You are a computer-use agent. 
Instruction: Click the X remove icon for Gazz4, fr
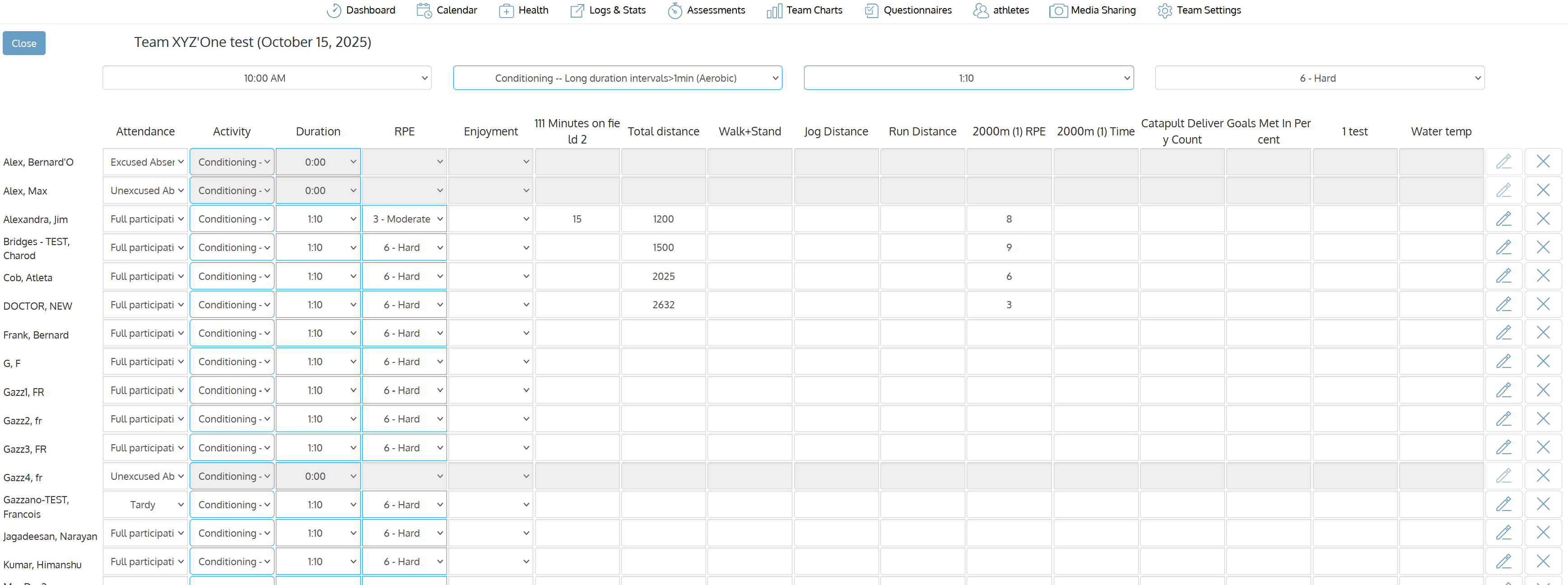(x=1542, y=475)
